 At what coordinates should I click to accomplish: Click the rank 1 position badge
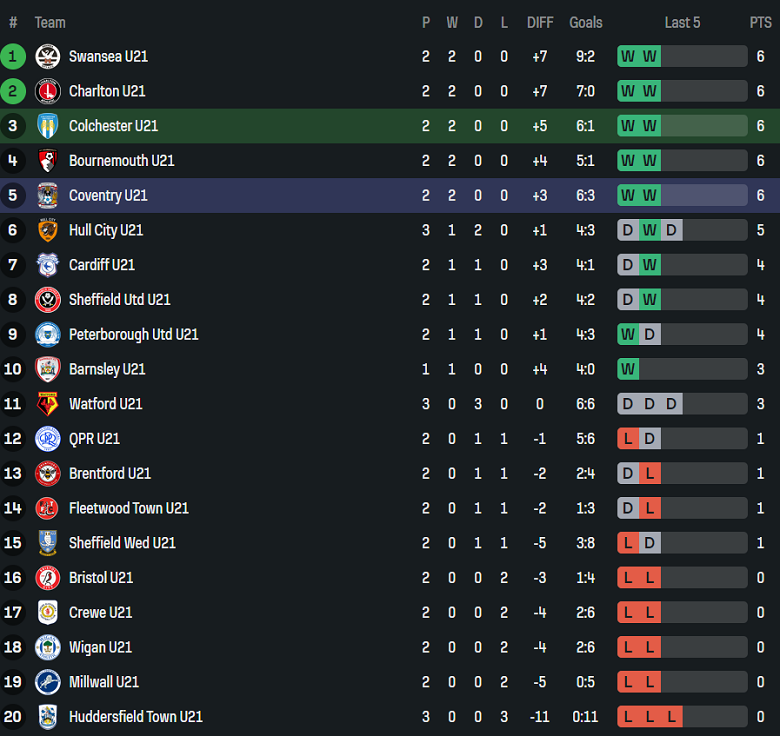tap(13, 57)
